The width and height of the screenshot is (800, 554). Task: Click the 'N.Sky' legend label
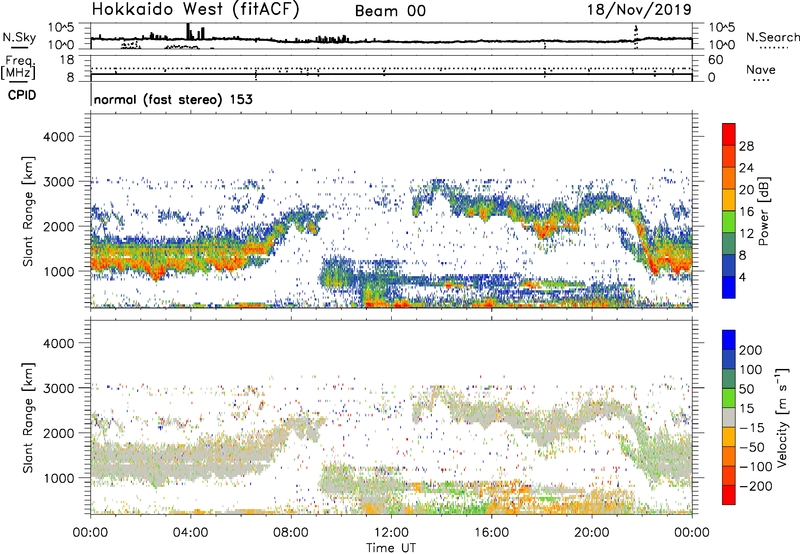click(x=19, y=37)
